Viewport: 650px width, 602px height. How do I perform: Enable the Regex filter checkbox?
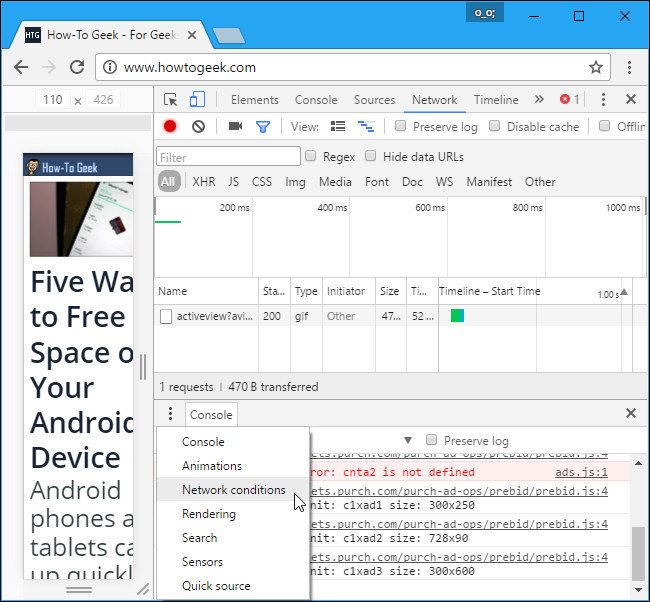pos(310,156)
